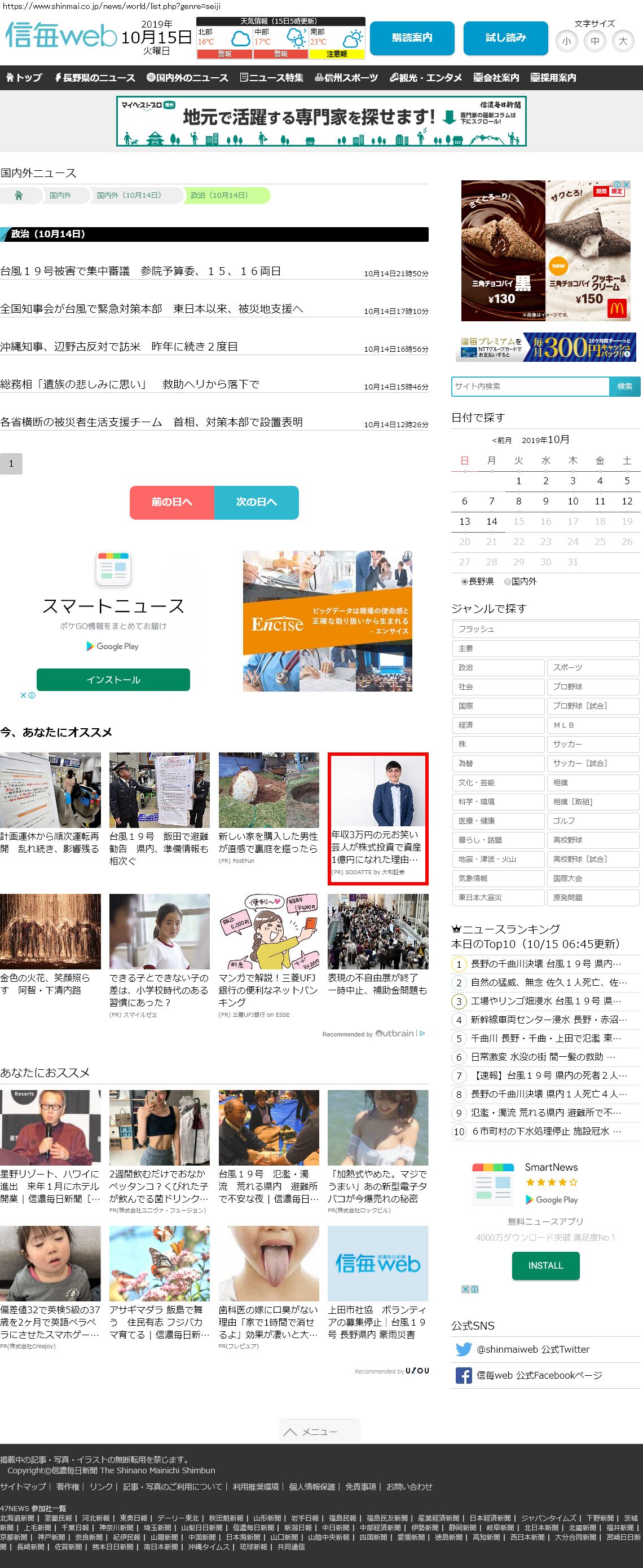The height and width of the screenshot is (1568, 643).
Task: Choose the medium (中) text size option
Action: pos(594,41)
